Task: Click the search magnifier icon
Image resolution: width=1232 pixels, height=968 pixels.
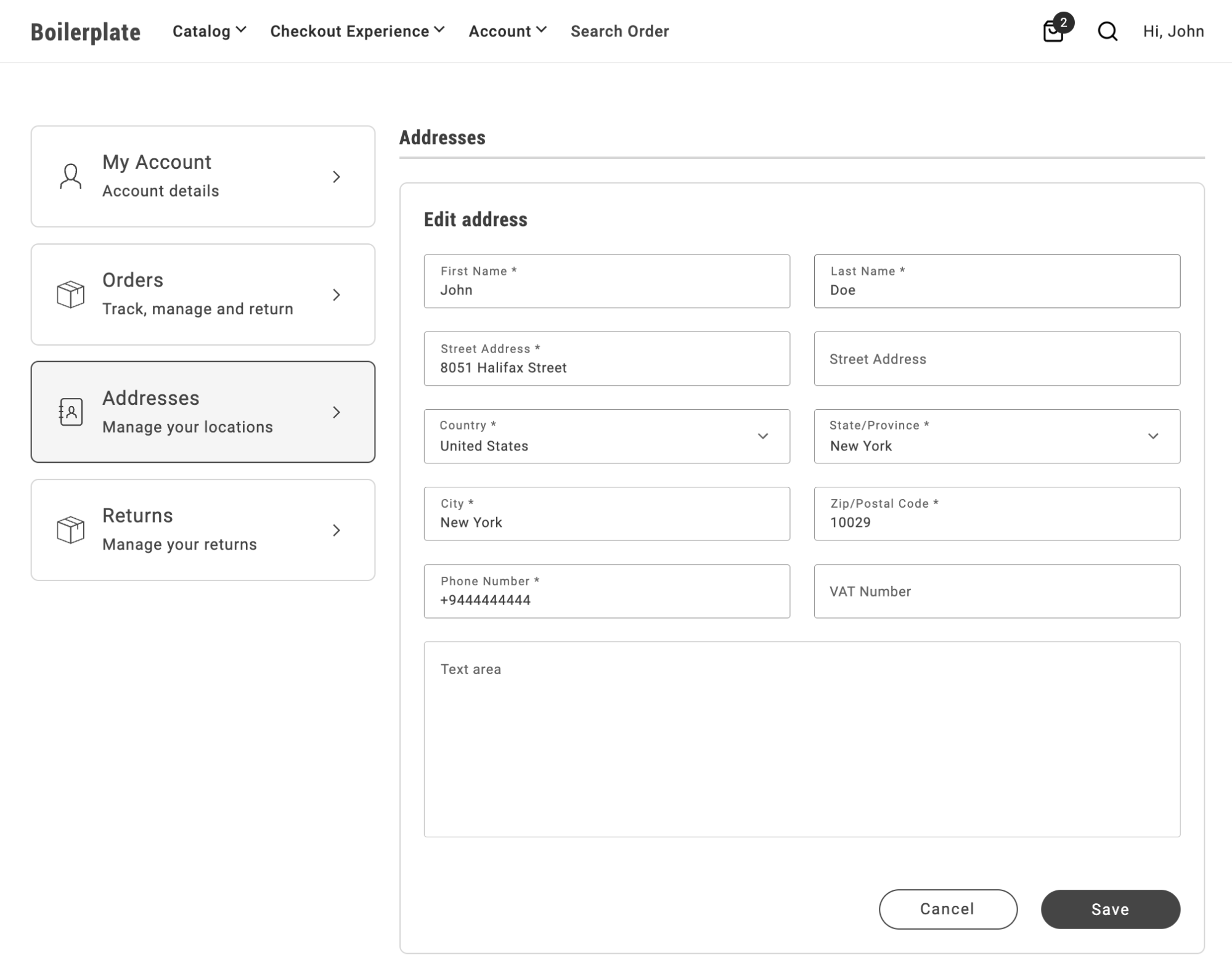Action: point(1107,30)
